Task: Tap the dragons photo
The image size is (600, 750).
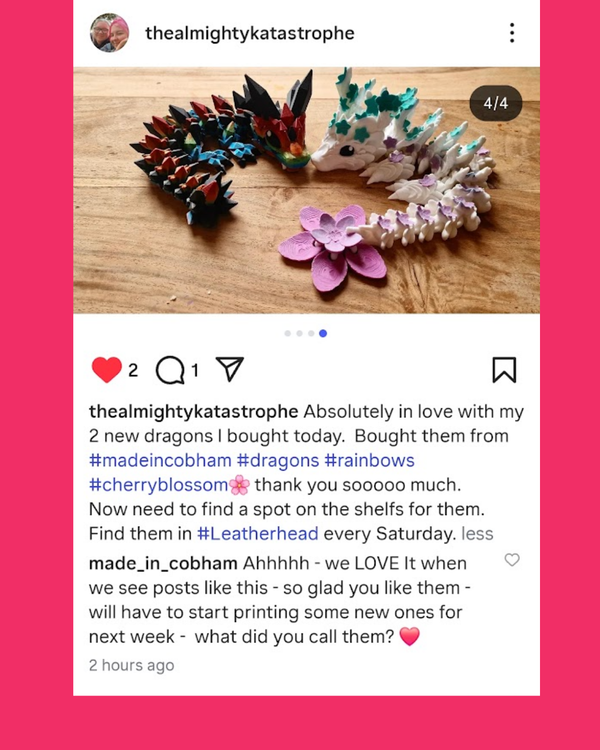Action: click(x=306, y=190)
